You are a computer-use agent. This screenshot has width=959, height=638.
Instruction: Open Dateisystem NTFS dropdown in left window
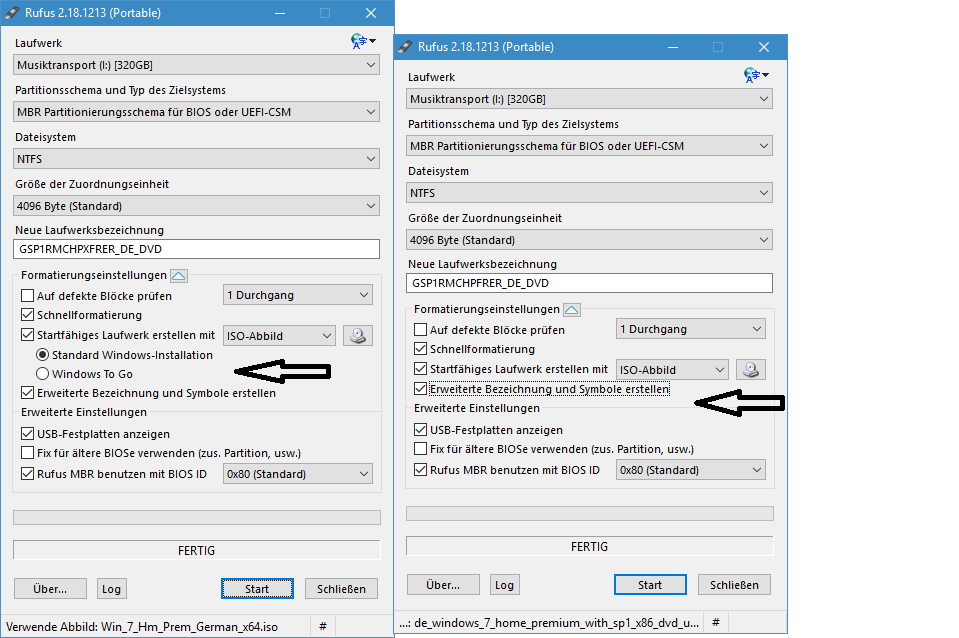pyautogui.click(x=196, y=159)
